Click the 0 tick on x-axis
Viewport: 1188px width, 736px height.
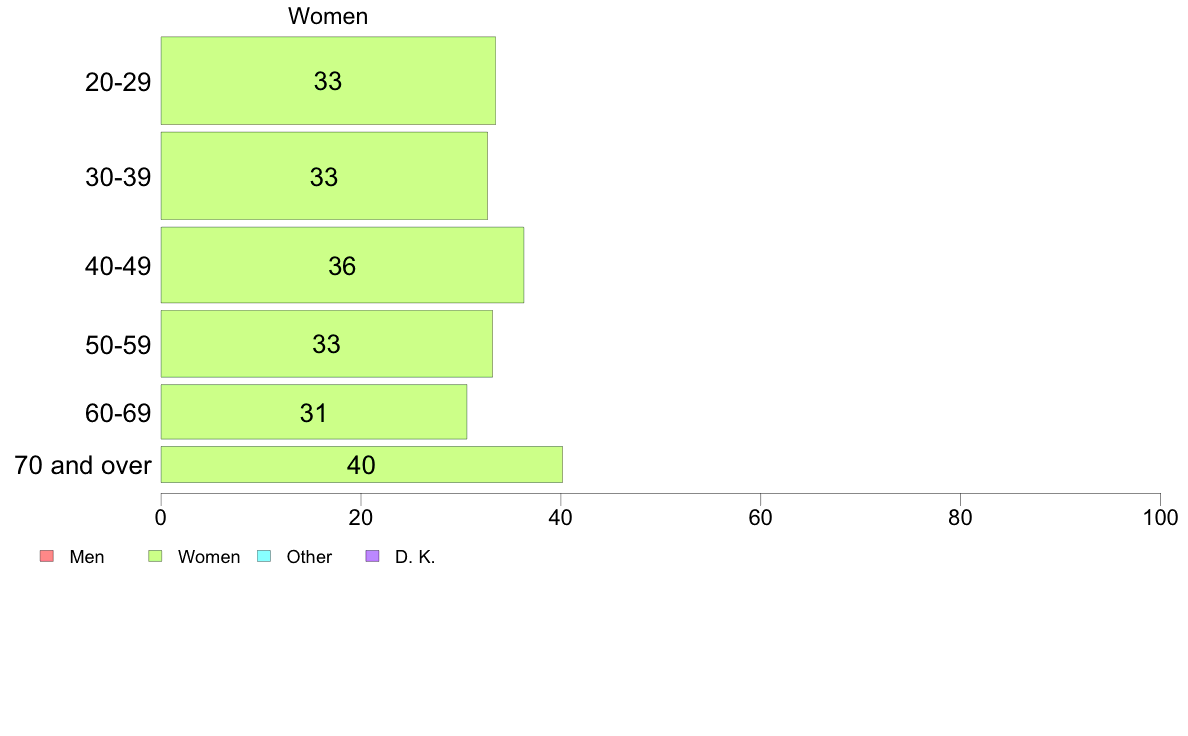click(x=161, y=518)
